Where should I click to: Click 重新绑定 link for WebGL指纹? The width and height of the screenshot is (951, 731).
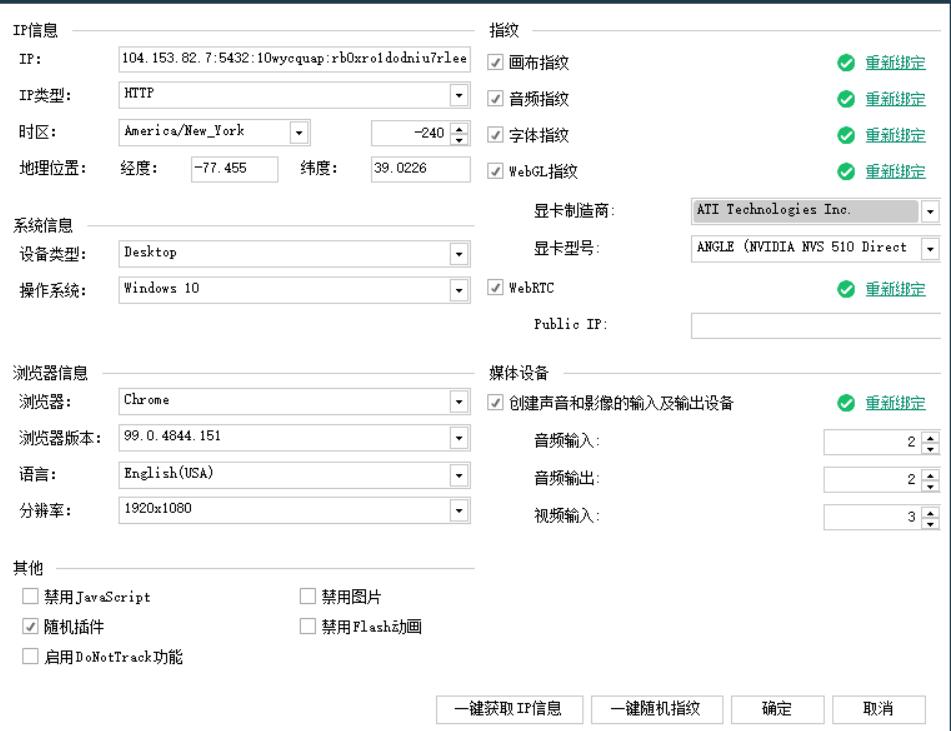point(895,172)
